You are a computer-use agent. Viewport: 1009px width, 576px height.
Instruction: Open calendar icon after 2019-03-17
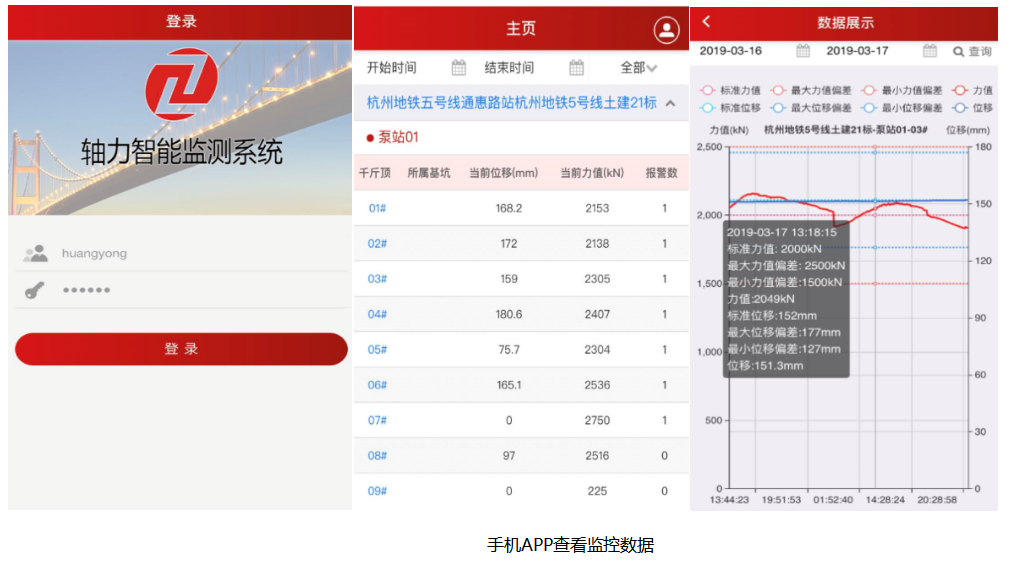929,51
